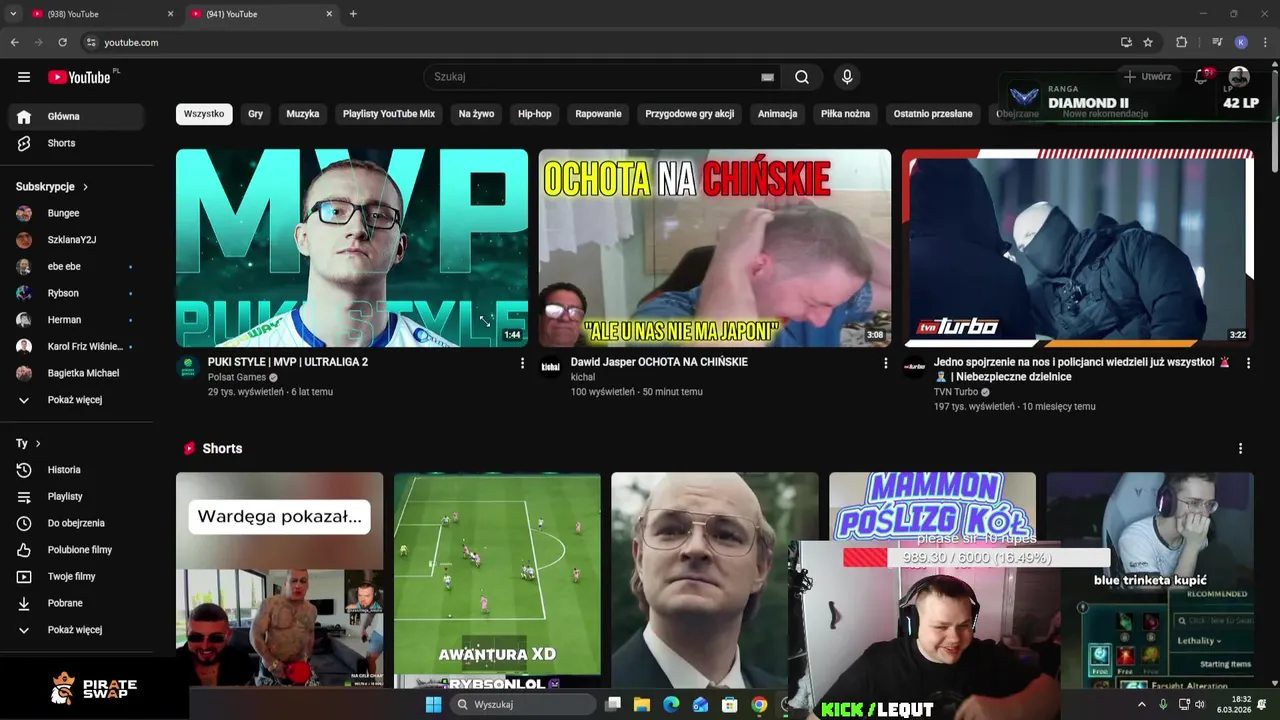Open the MVP PUKI STYLE video thumbnail

352,248
